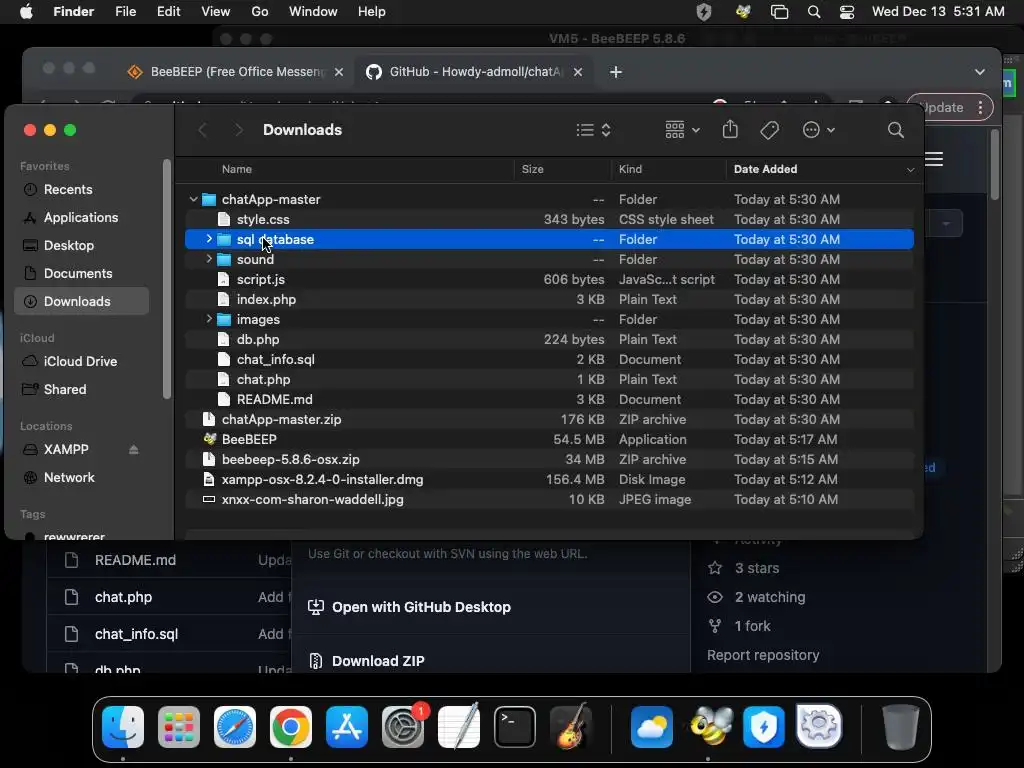Image resolution: width=1024 pixels, height=768 pixels.
Task: Open the Weather app in Dock
Action: 652,727
